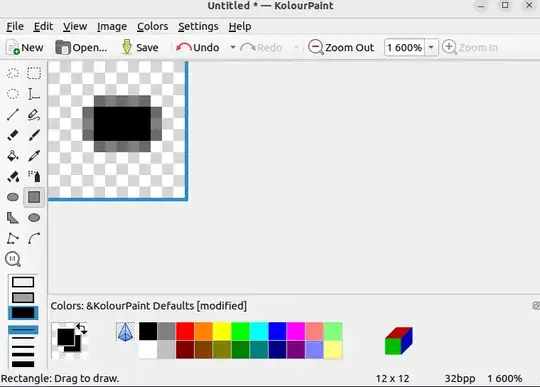Select the Polygon tool
This screenshot has width=540, height=387.
click(13, 218)
